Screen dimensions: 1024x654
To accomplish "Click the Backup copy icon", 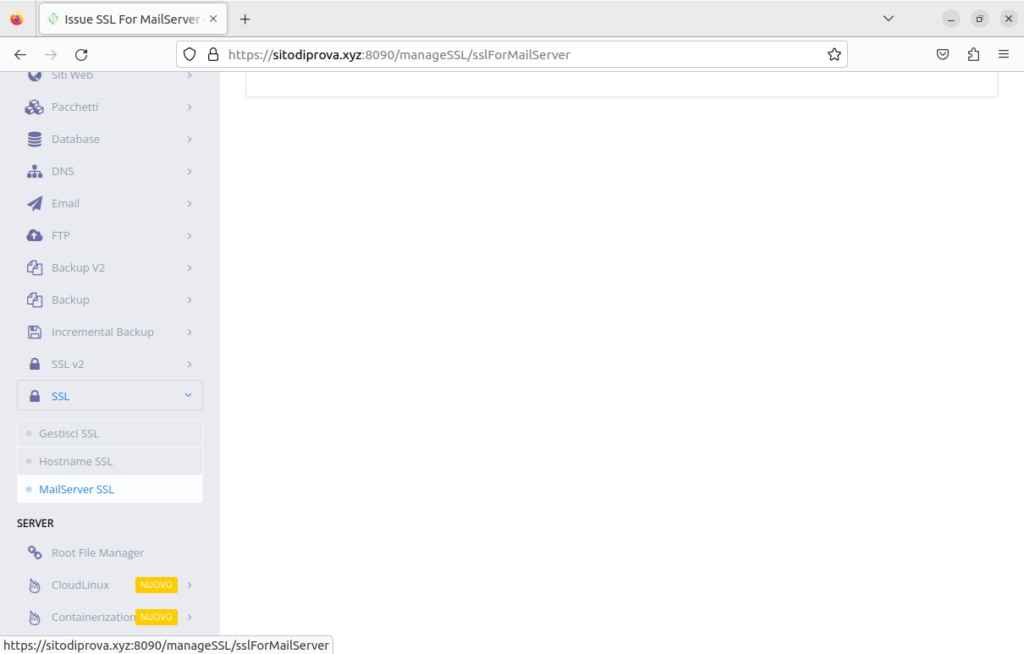I will pos(35,299).
